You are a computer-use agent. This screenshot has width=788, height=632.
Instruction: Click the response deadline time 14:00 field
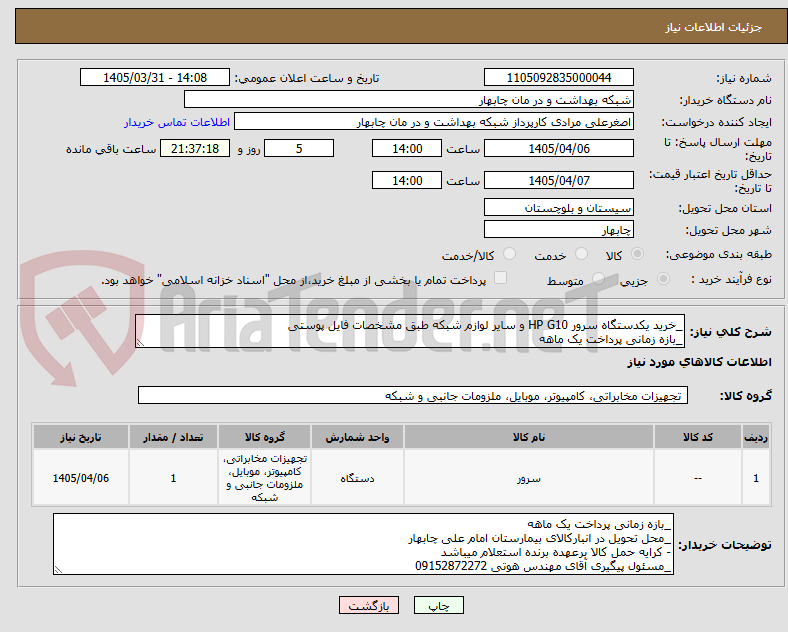click(x=407, y=148)
